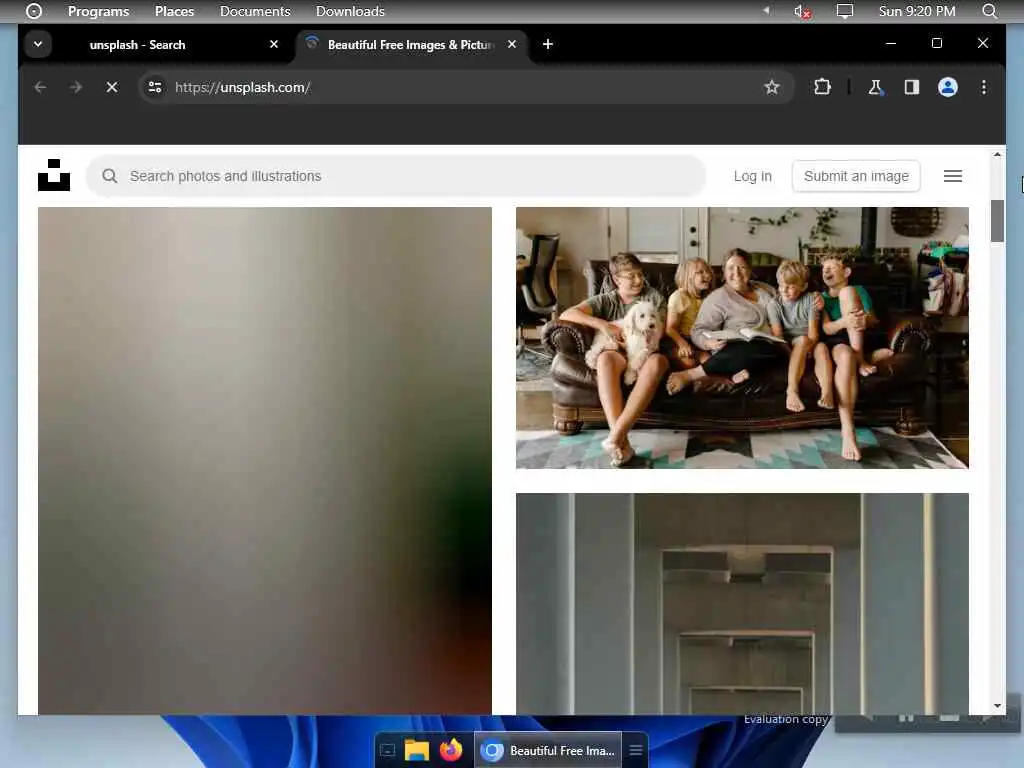Click the scrollbar up arrow
The height and width of the screenshot is (768, 1024).
coord(997,155)
